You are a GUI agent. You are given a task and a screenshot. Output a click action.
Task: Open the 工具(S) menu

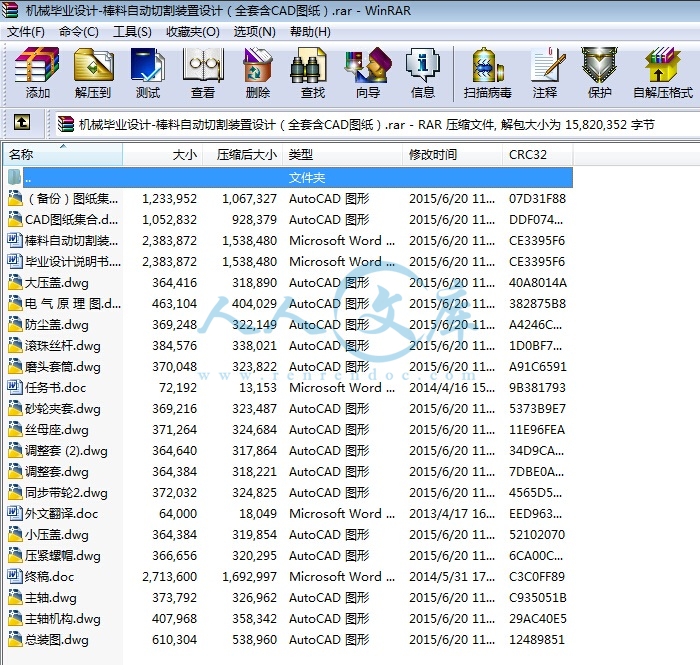pyautogui.click(x=132, y=32)
